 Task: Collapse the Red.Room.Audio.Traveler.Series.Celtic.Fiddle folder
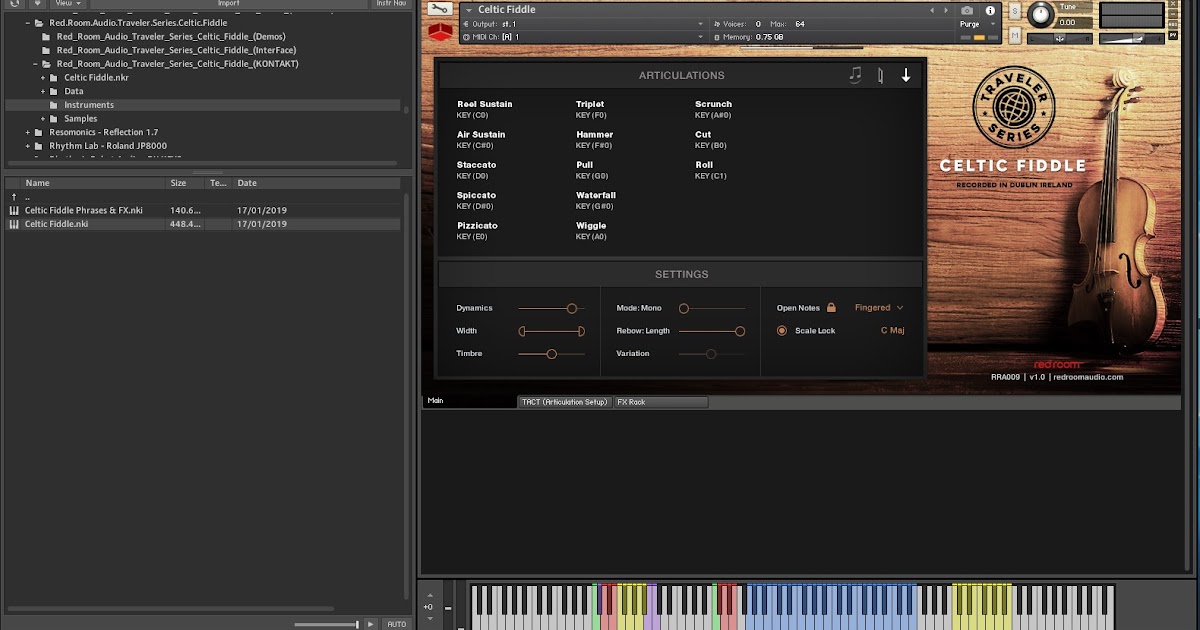pyautogui.click(x=28, y=23)
